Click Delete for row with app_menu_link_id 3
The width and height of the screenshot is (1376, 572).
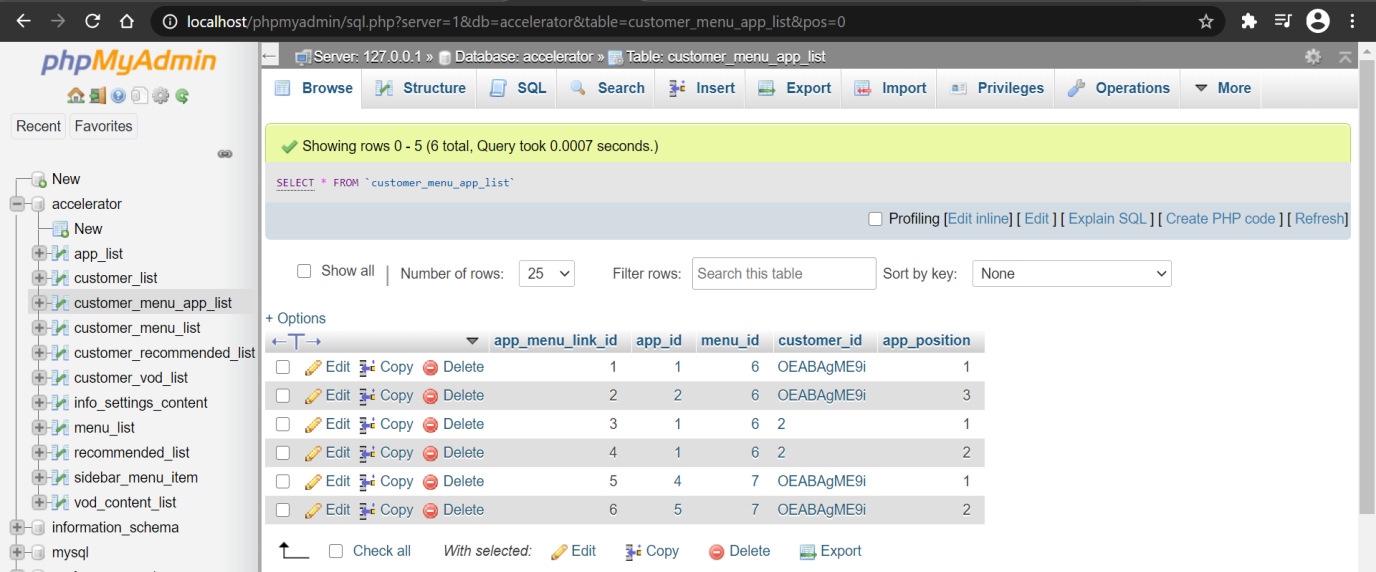click(x=453, y=424)
